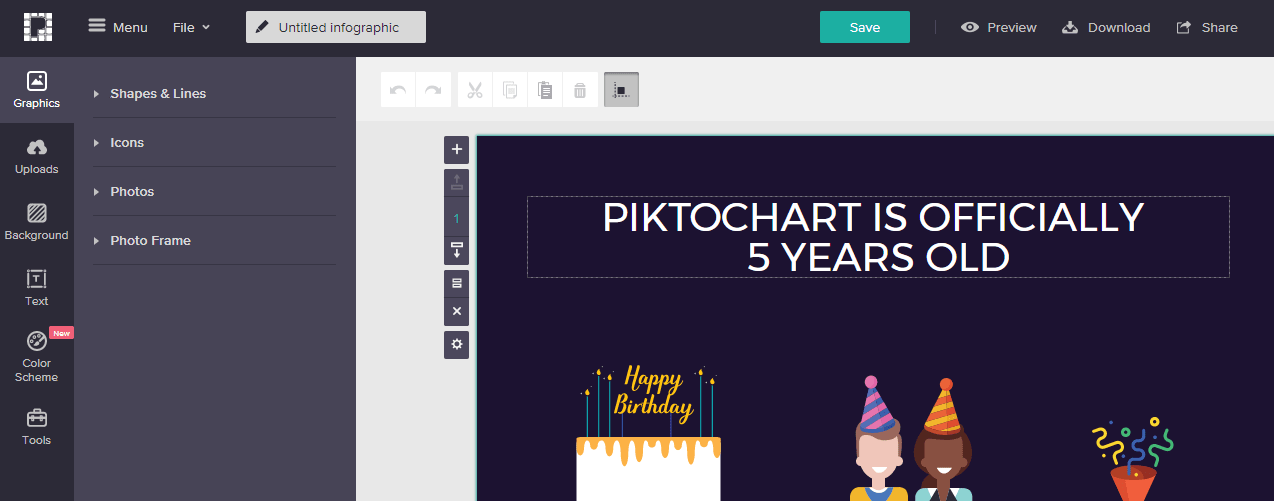Screen dimensions: 1274x501
Task: Click the green Save button
Action: click(865, 27)
